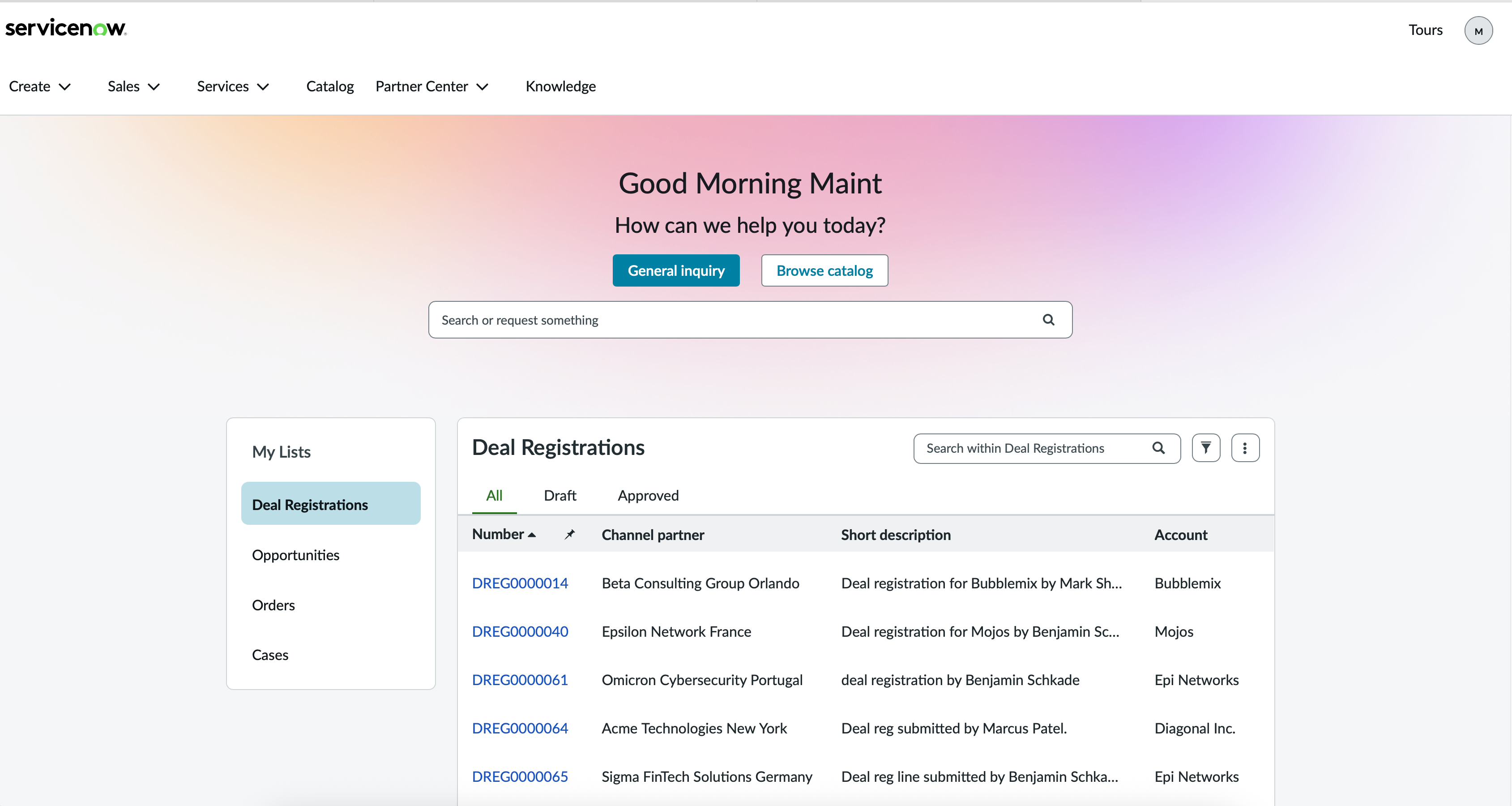Image resolution: width=1512 pixels, height=806 pixels.
Task: Focus the Search or request something field
Action: pyautogui.click(x=750, y=320)
